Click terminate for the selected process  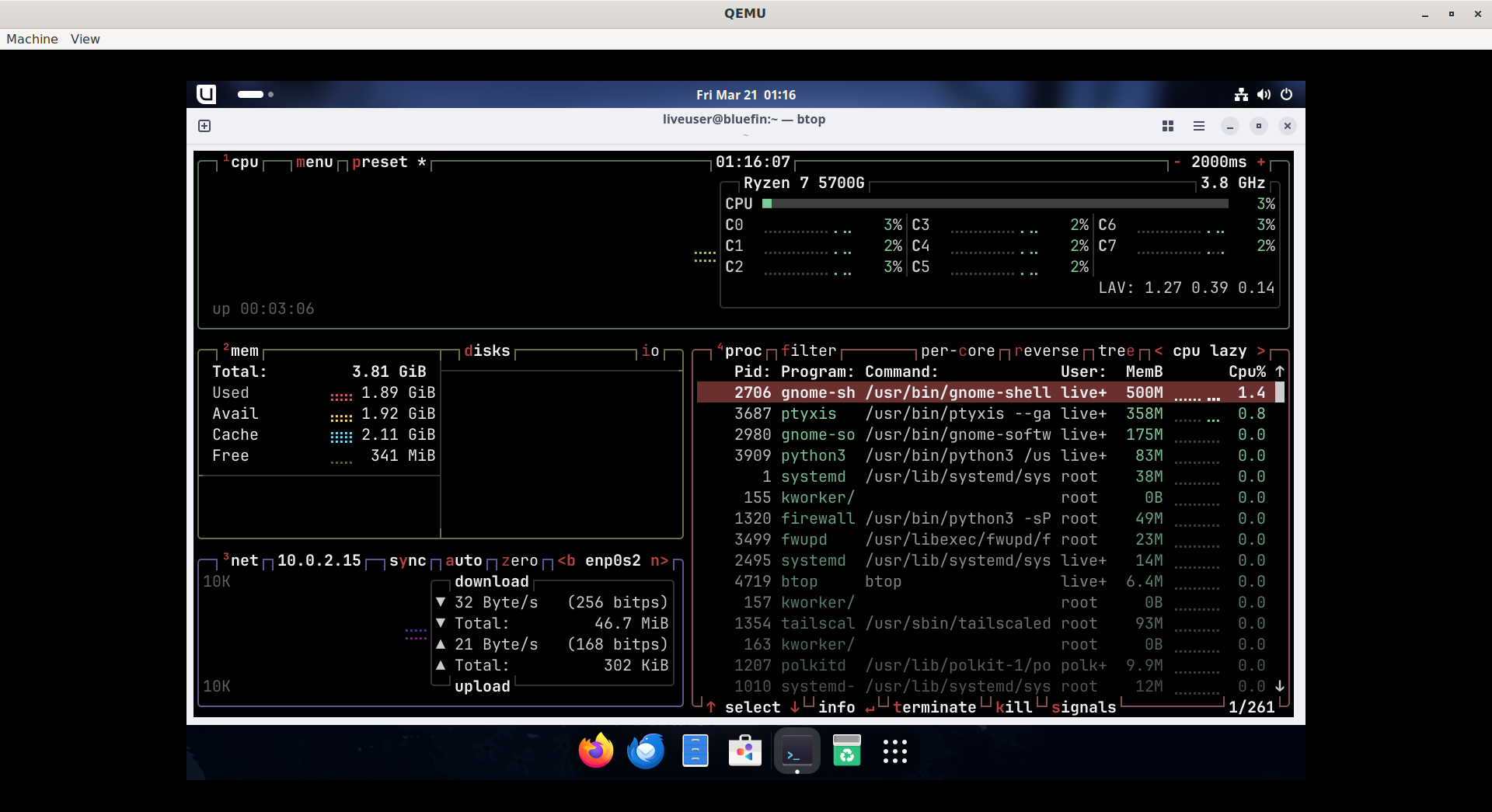click(x=934, y=707)
